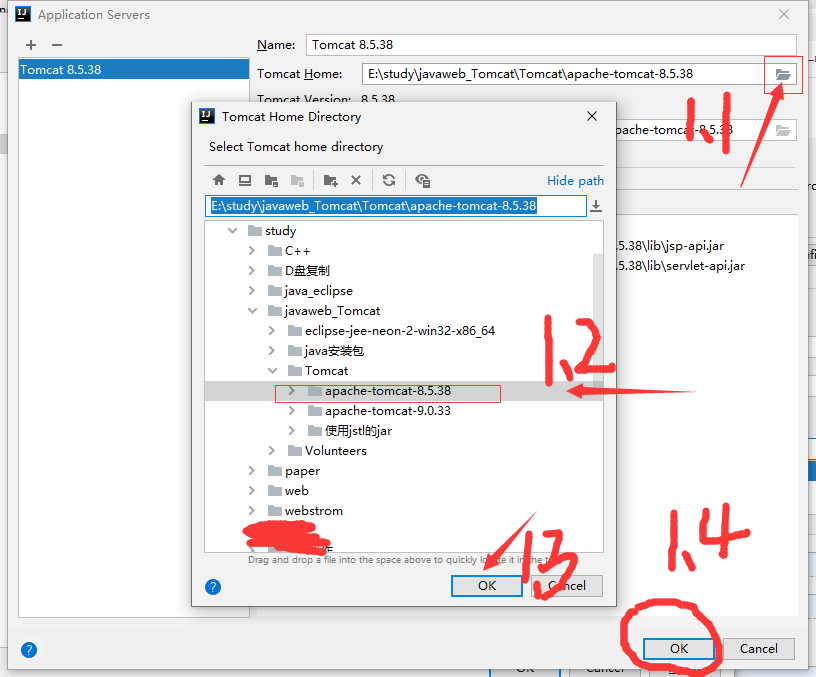Image resolution: width=816 pixels, height=677 pixels.
Task: Click OK in Application Servers window
Action: (x=679, y=649)
